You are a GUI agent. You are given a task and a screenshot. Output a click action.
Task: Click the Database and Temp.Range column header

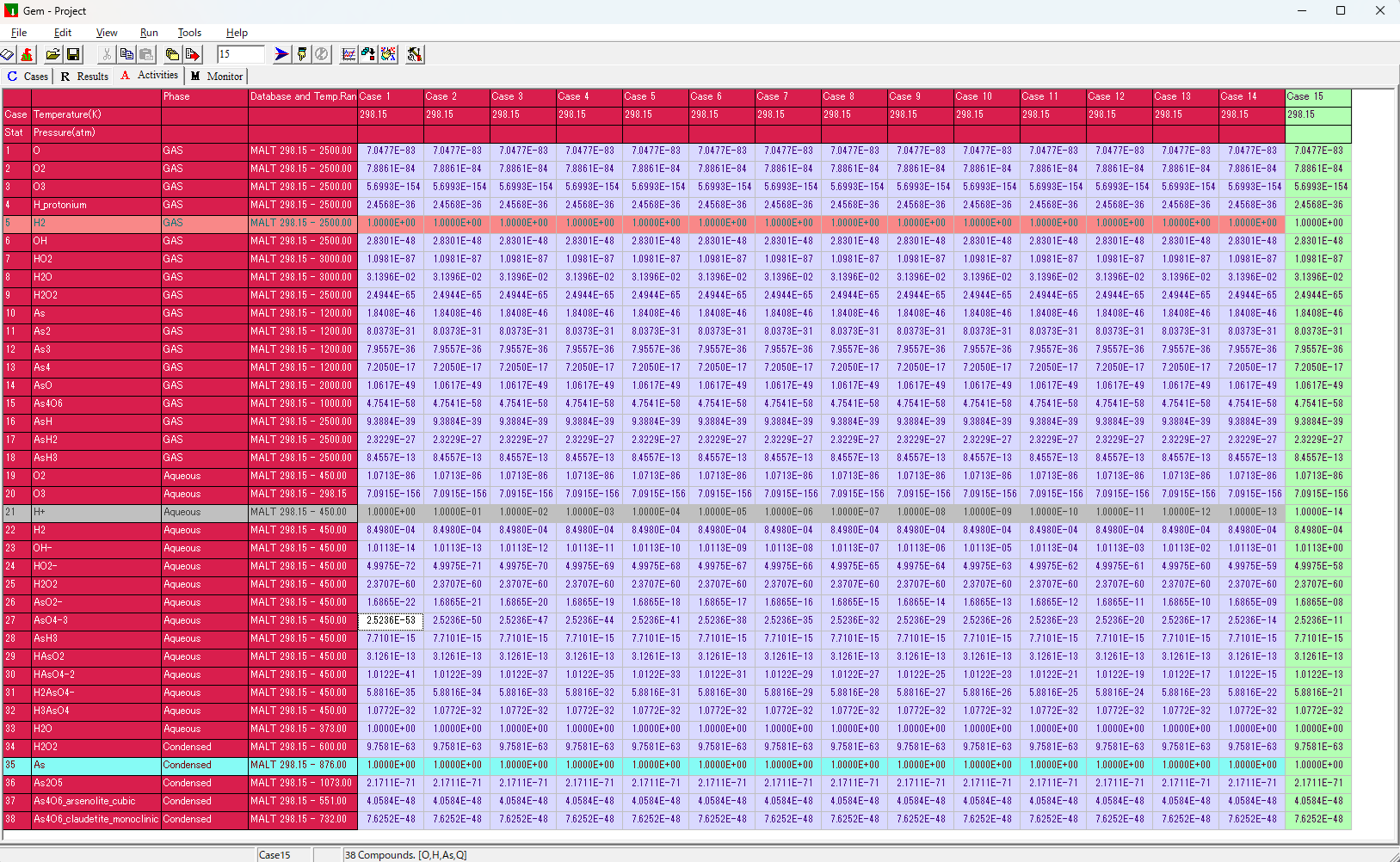point(303,96)
